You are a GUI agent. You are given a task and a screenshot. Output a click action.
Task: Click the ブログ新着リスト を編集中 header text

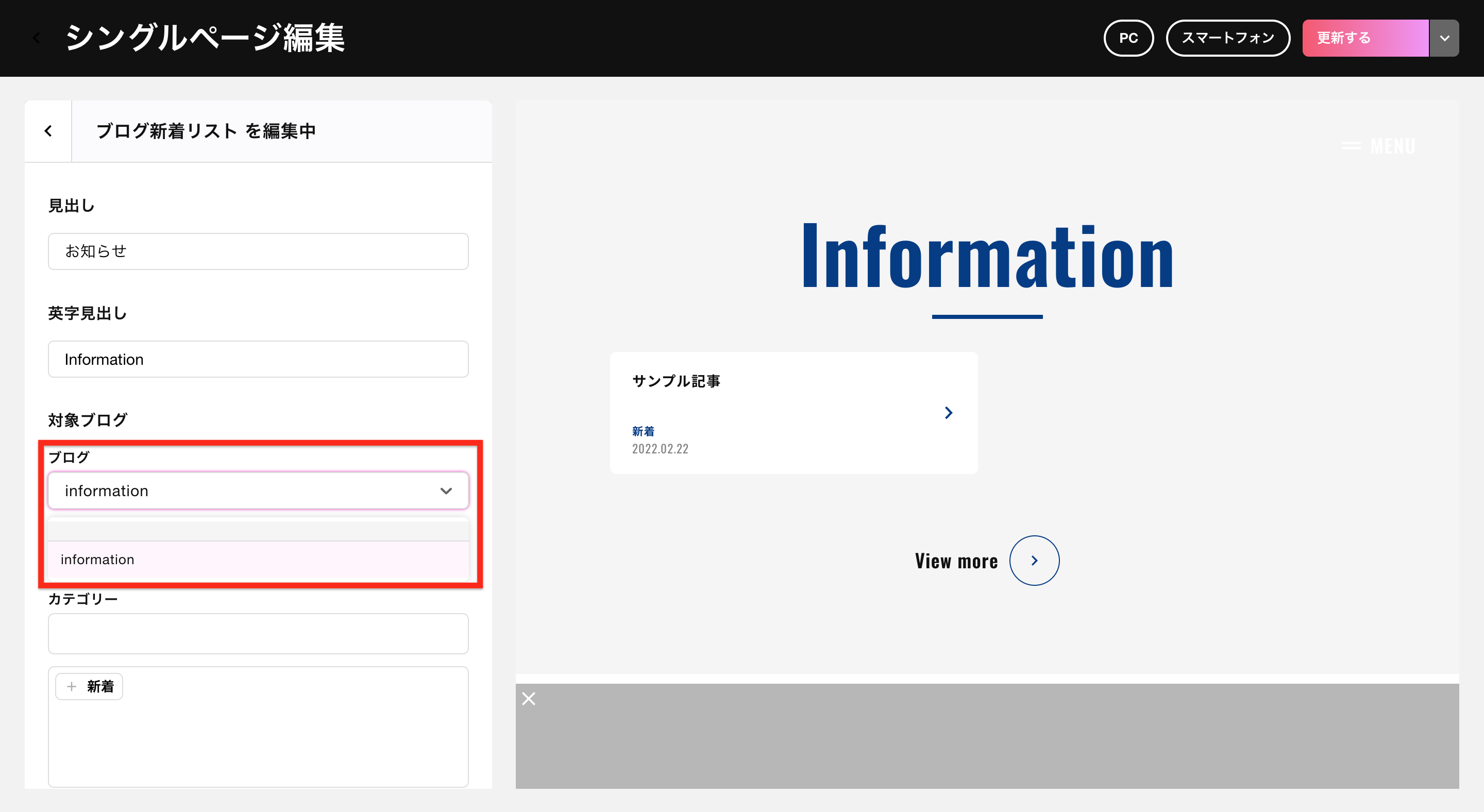pyautogui.click(x=206, y=131)
